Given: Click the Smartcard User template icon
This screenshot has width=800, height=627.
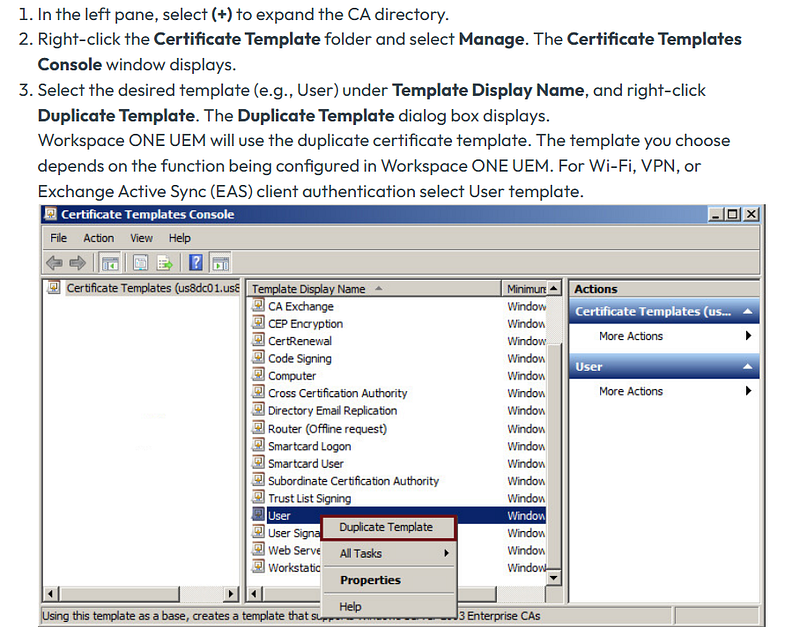Looking at the screenshot, I should point(259,463).
